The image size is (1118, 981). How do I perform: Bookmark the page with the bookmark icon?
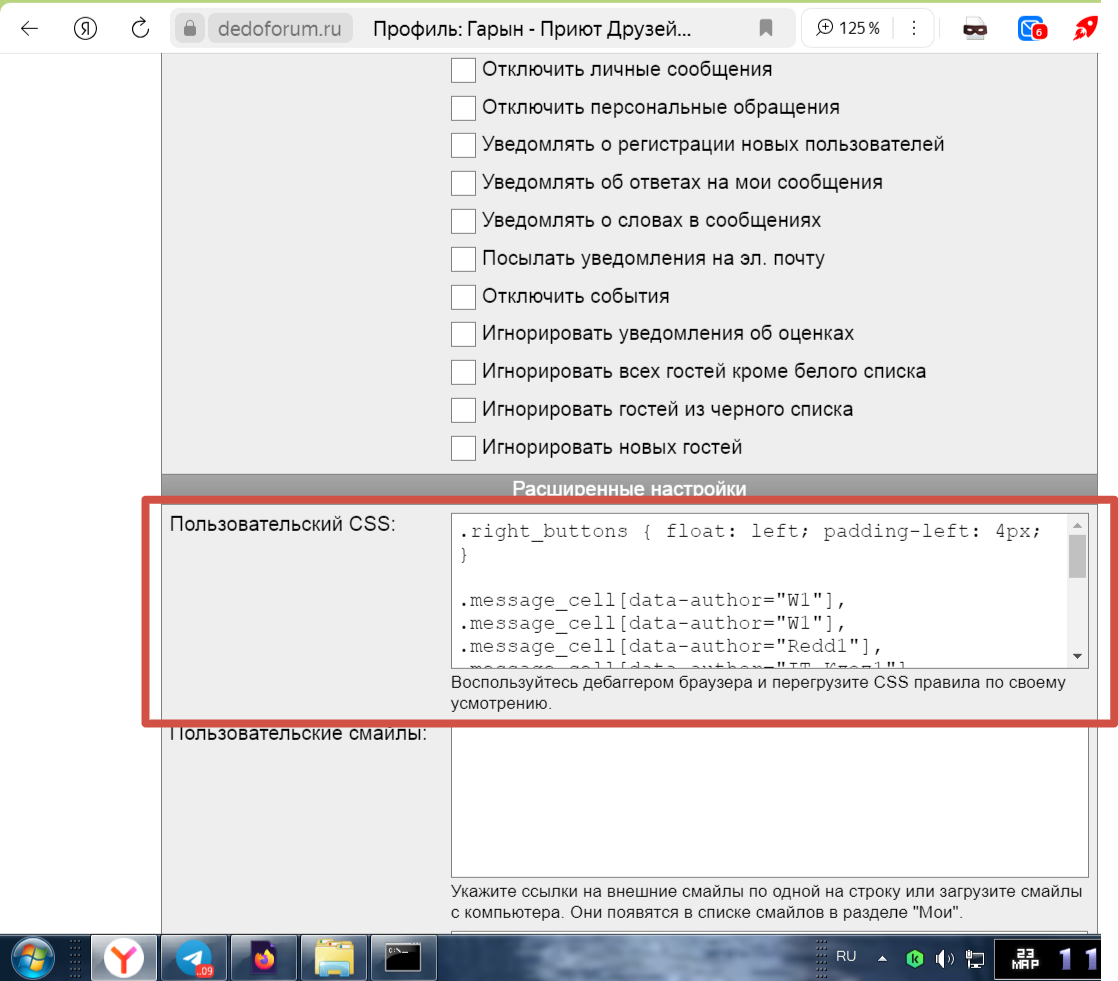(x=766, y=28)
